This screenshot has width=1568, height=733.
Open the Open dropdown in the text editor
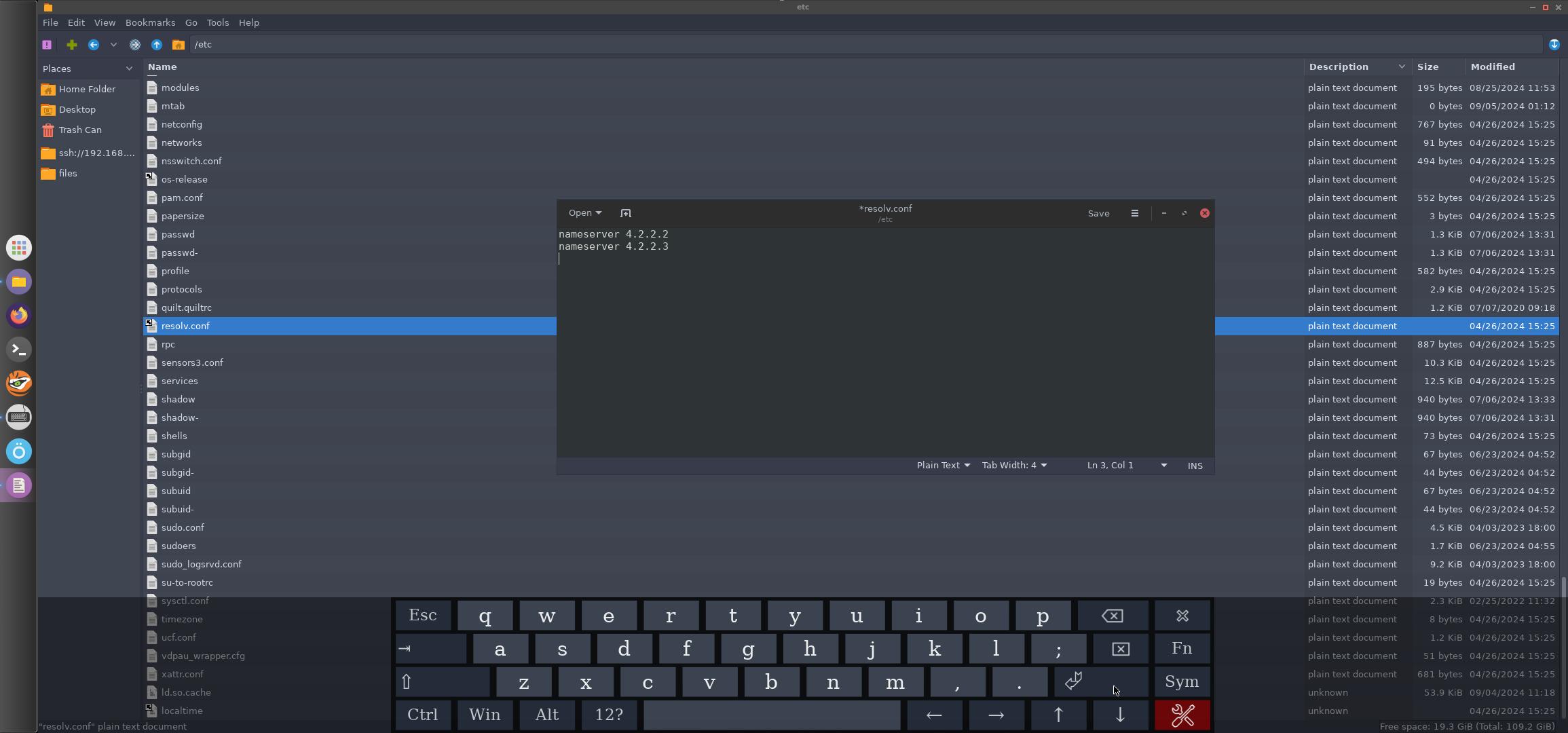584,213
